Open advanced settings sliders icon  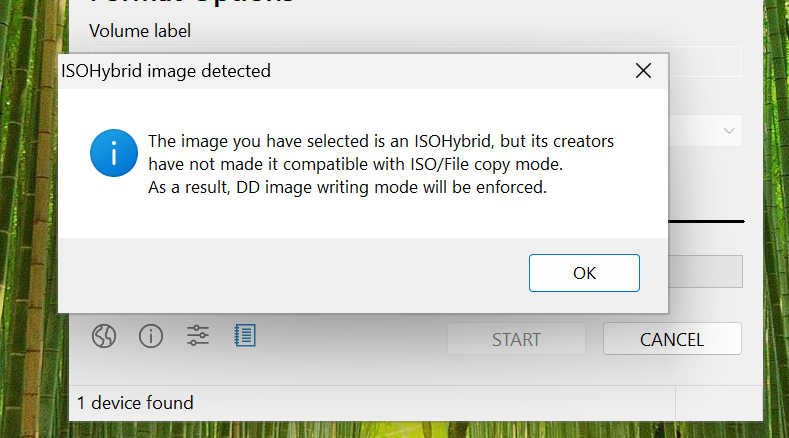click(x=198, y=335)
